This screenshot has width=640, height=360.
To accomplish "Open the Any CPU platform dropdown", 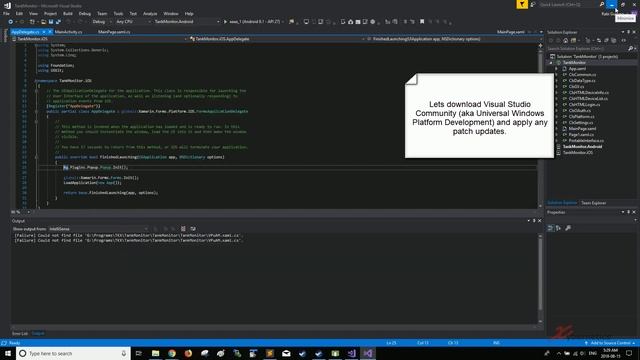I will coord(132,22).
